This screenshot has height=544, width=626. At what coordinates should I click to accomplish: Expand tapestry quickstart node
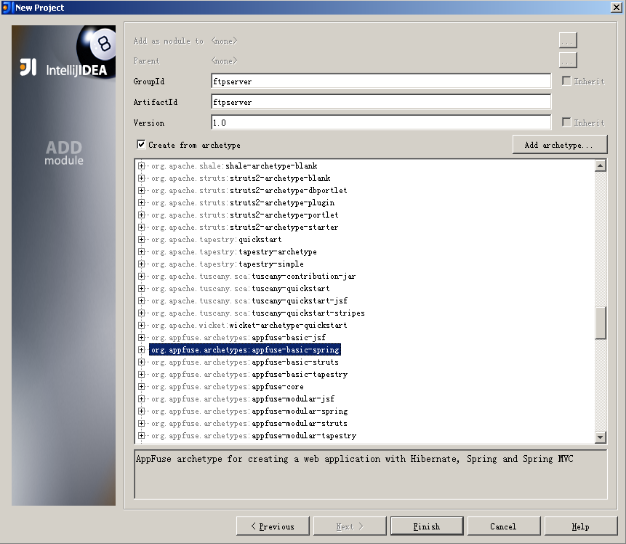point(141,239)
